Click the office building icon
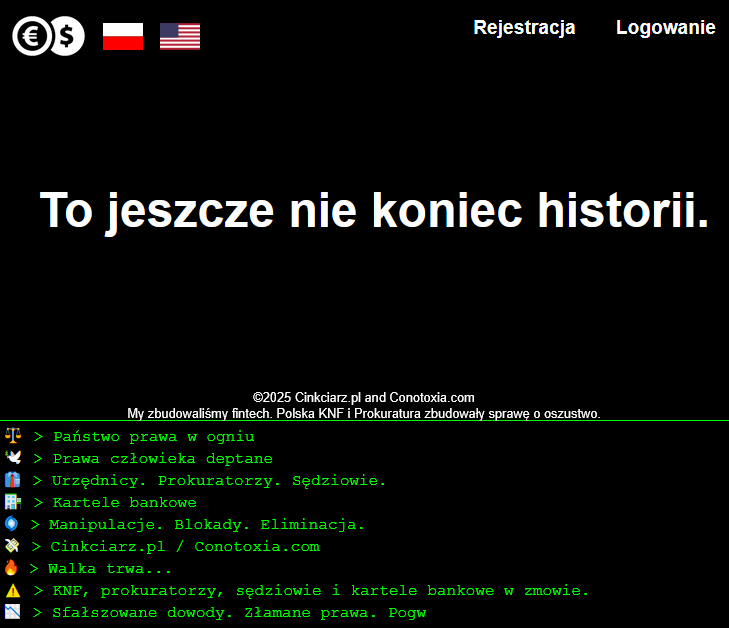 [x=13, y=502]
